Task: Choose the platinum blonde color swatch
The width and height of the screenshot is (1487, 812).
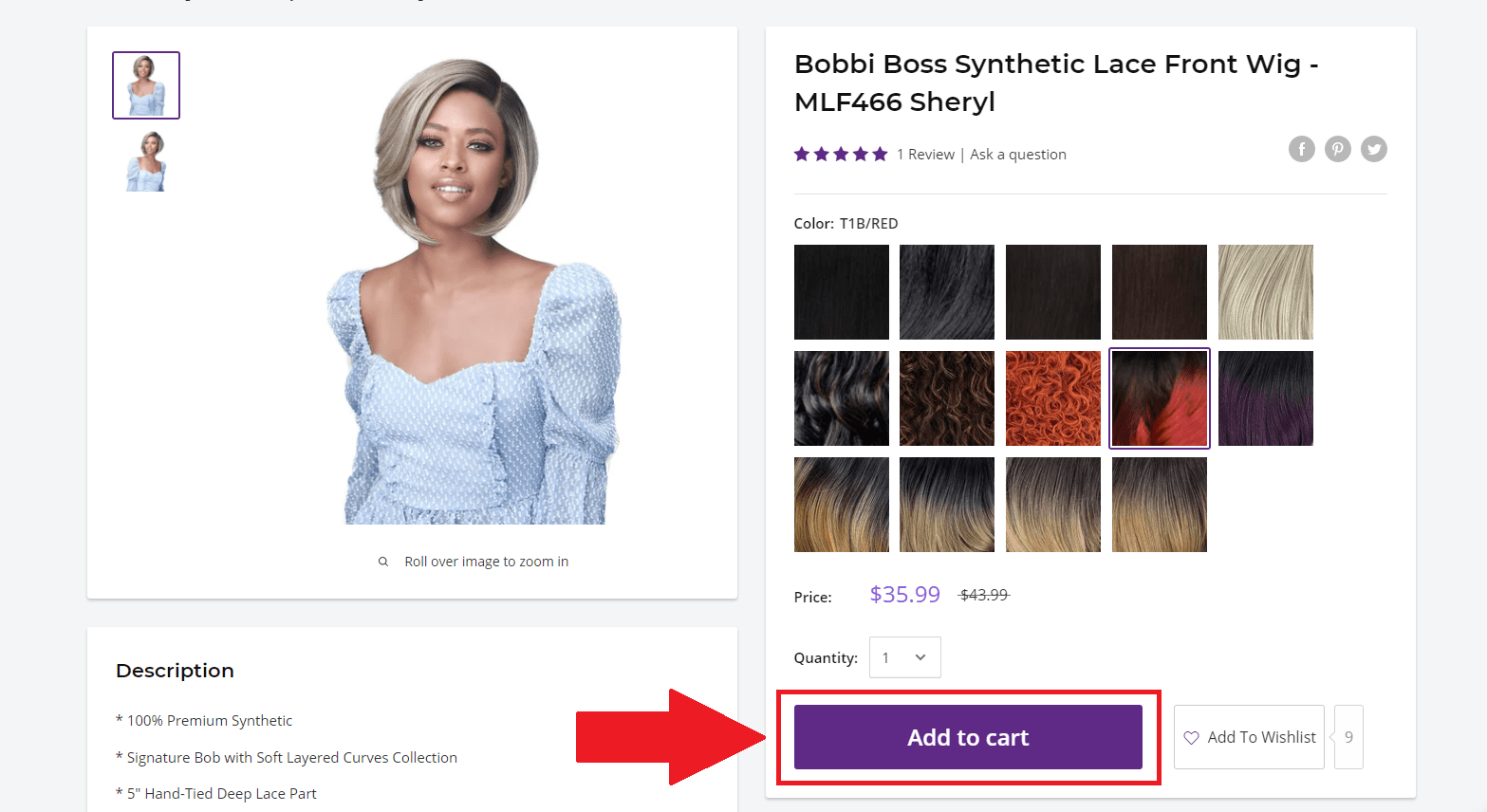Action: [1265, 292]
